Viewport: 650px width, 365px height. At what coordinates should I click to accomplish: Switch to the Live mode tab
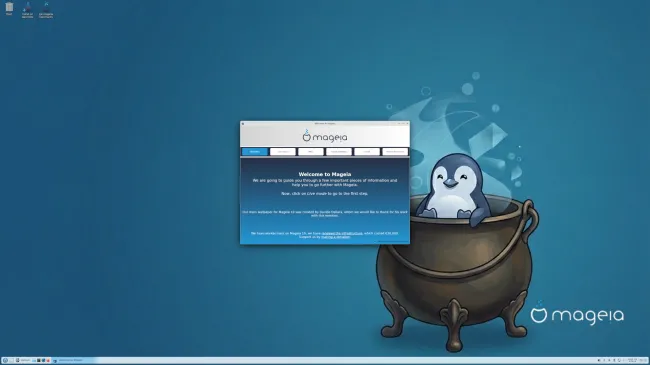point(283,152)
